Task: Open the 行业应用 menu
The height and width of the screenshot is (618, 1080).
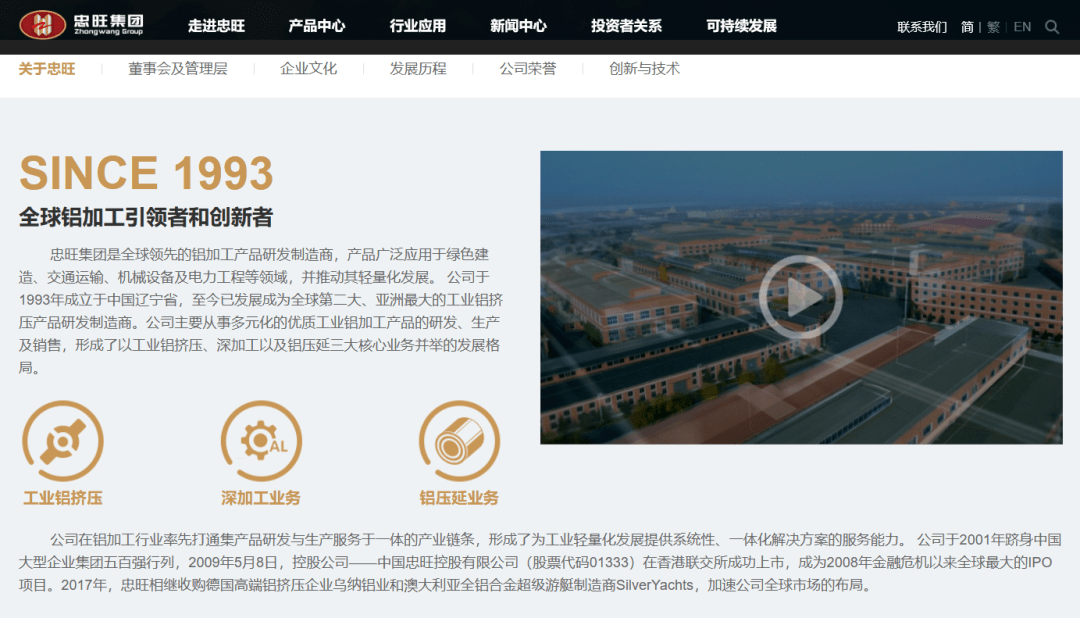Action: (417, 26)
